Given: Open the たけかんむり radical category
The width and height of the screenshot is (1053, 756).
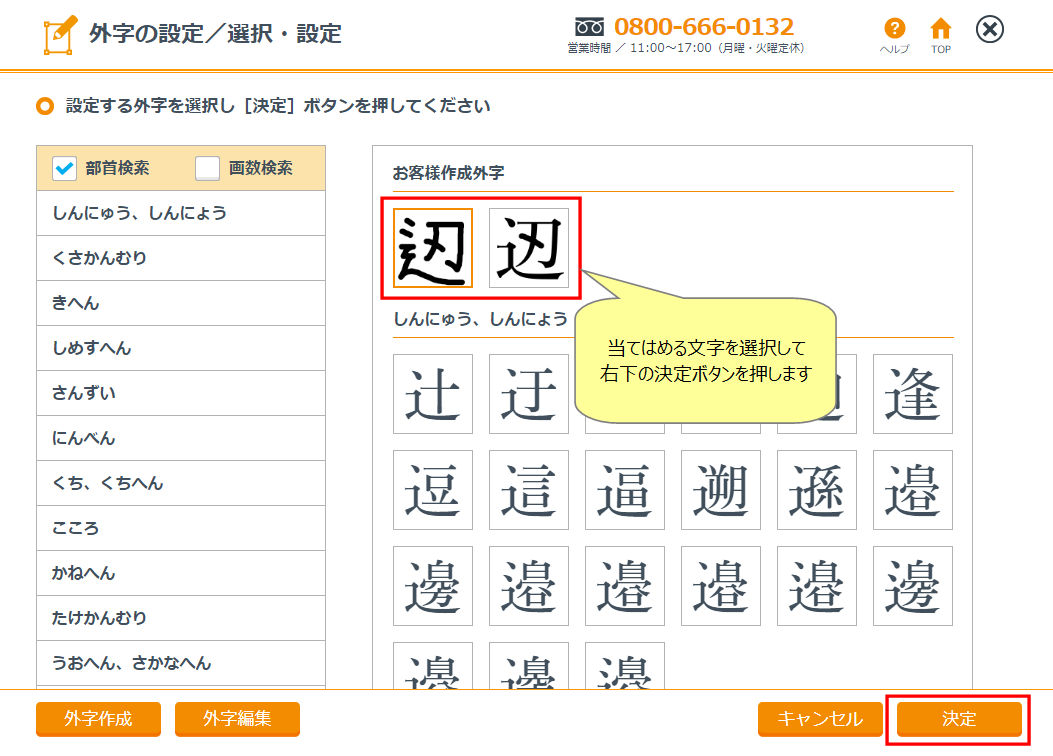Looking at the screenshot, I should [x=181, y=618].
